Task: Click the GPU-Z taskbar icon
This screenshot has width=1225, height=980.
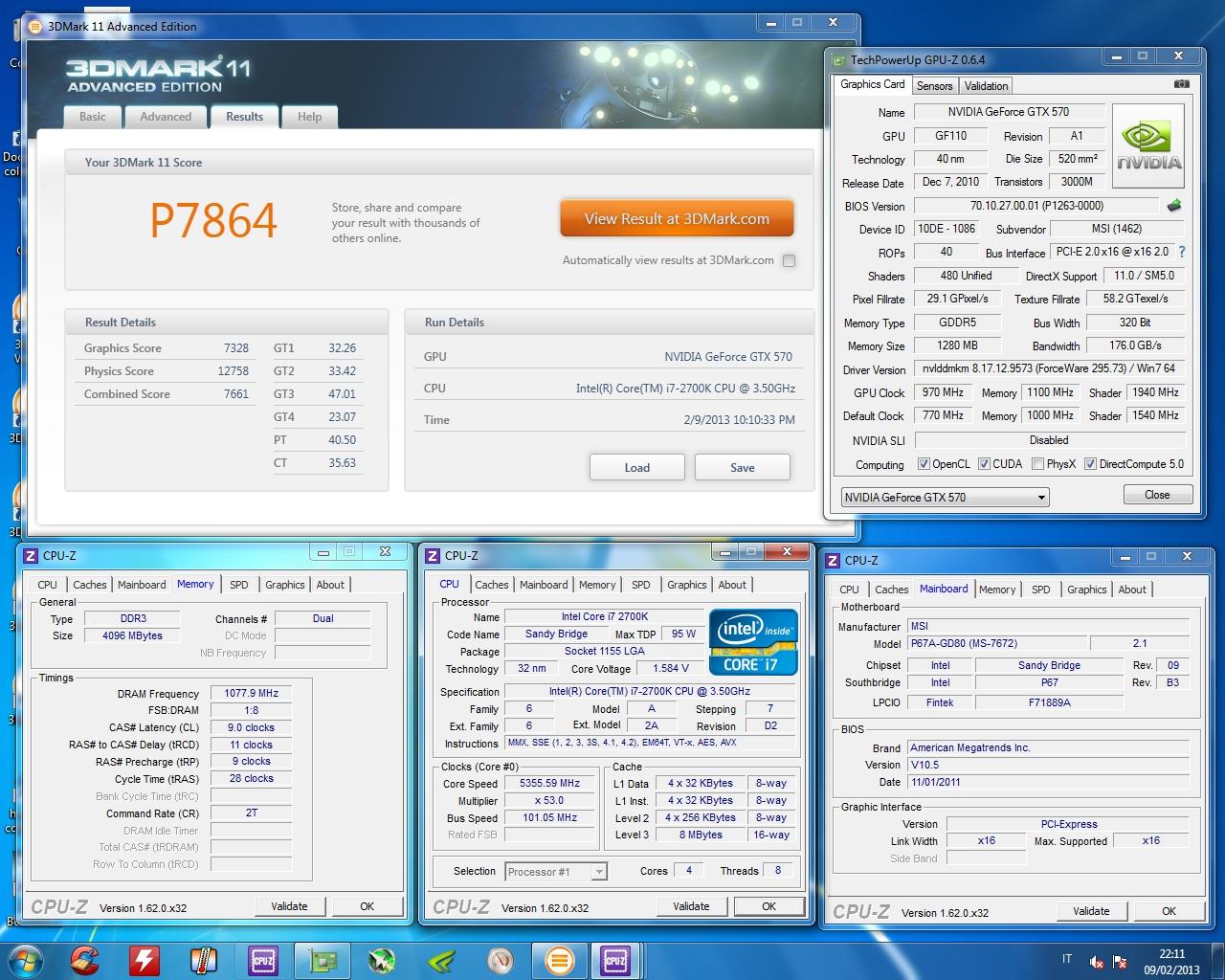Action: coord(322,959)
